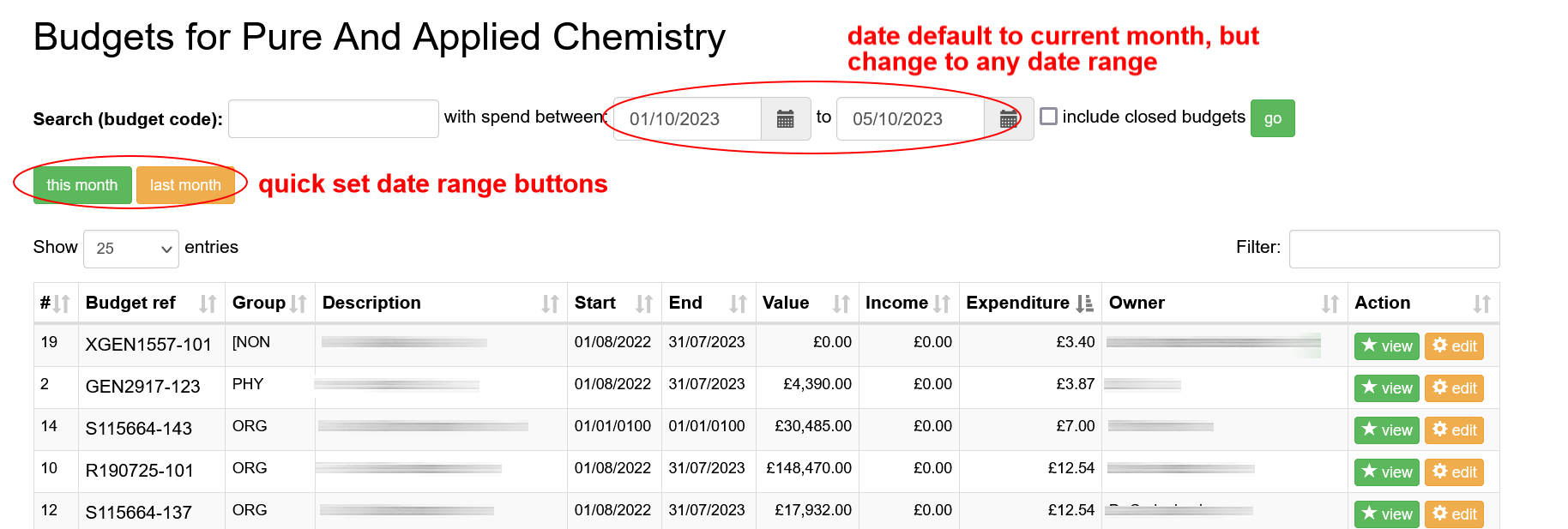Click the budget code search field
The height and width of the screenshot is (529, 1568).
333,119
